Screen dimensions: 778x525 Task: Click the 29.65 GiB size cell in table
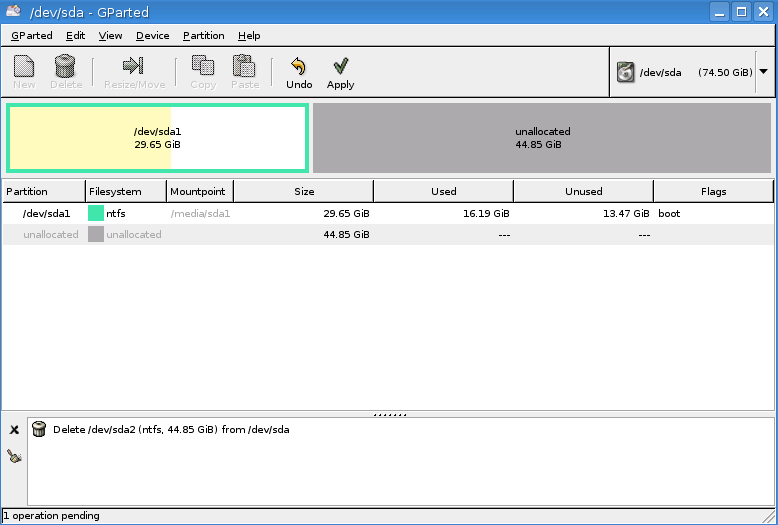point(346,213)
